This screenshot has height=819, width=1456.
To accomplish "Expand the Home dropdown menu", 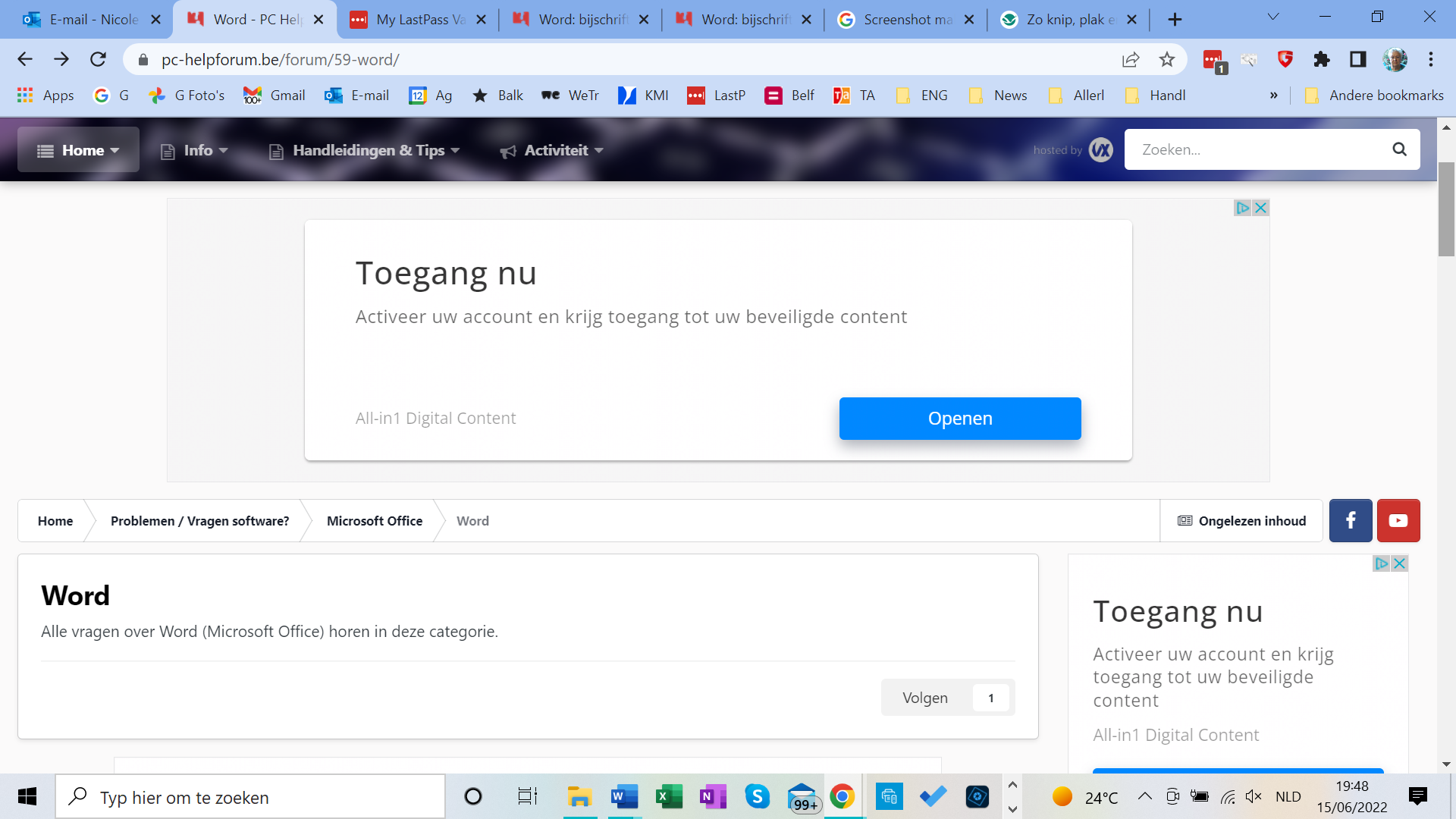I will [x=78, y=150].
